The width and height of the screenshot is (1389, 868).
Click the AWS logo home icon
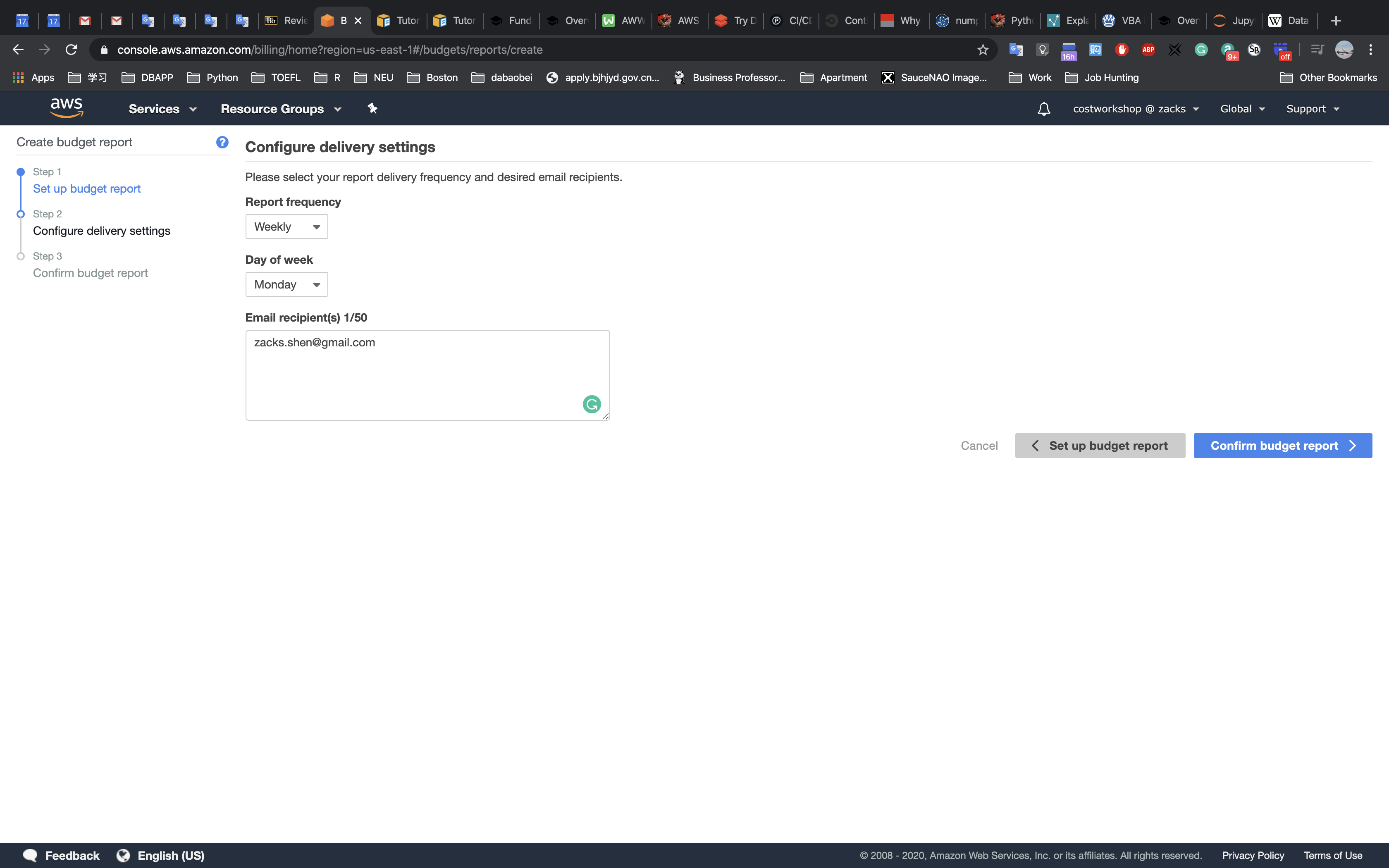(x=67, y=108)
